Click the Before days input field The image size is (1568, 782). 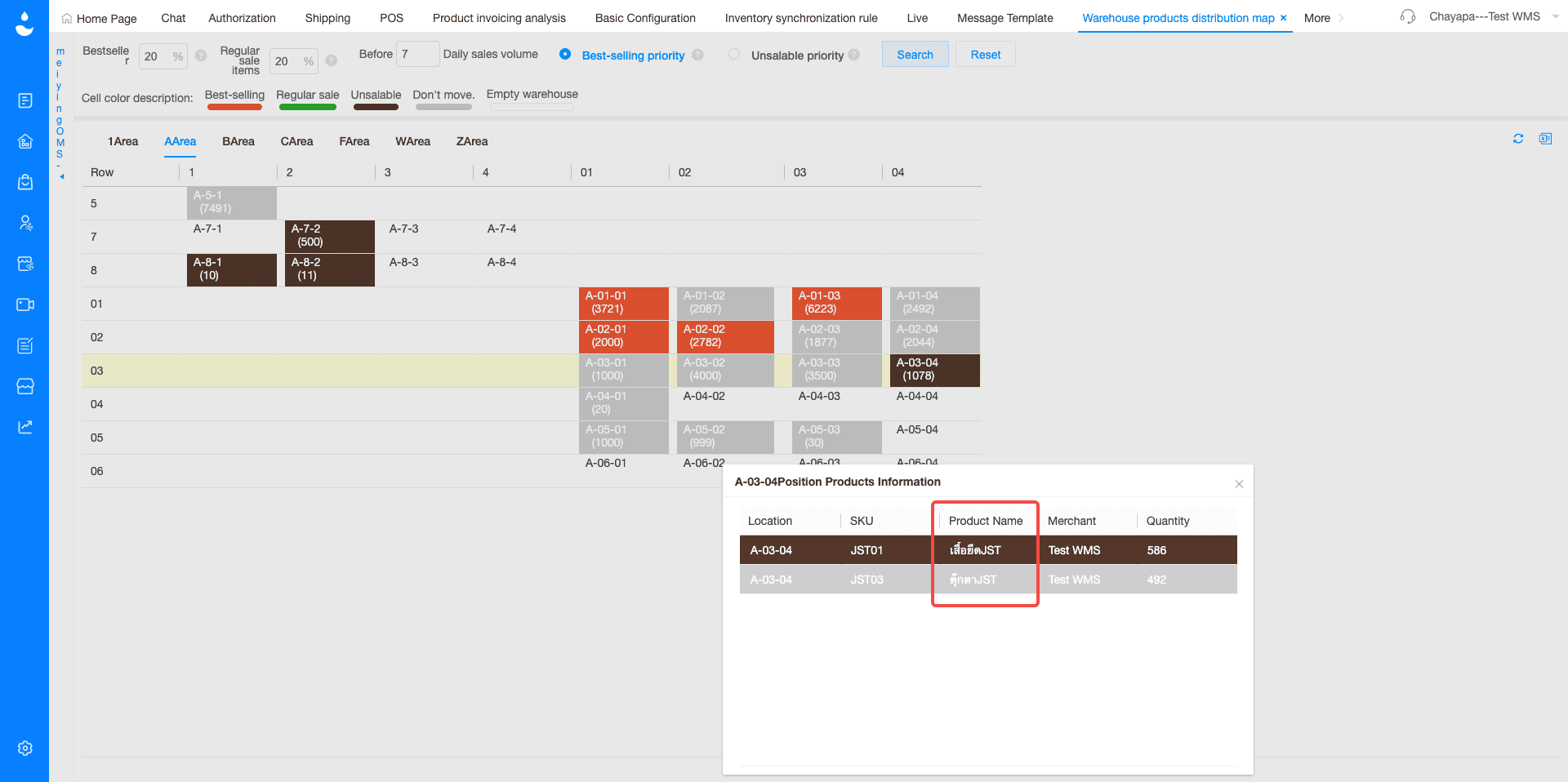[417, 54]
